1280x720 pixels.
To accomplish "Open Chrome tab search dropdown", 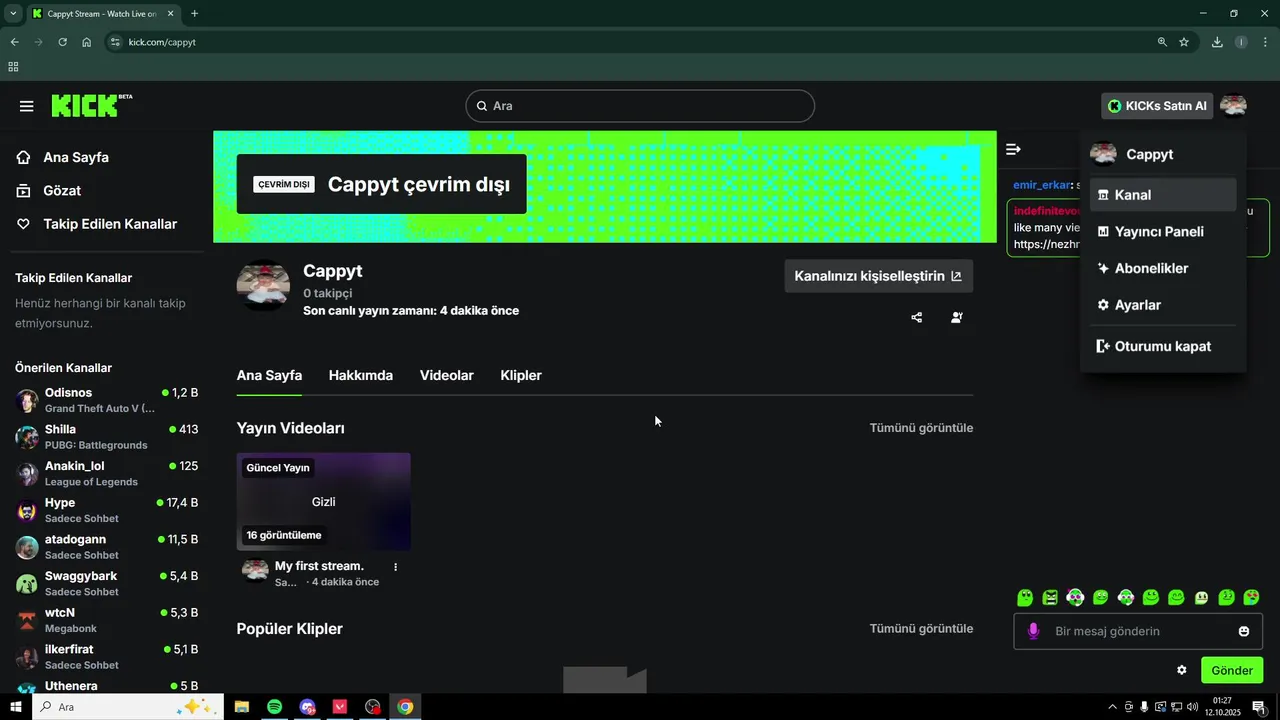I will point(13,13).
